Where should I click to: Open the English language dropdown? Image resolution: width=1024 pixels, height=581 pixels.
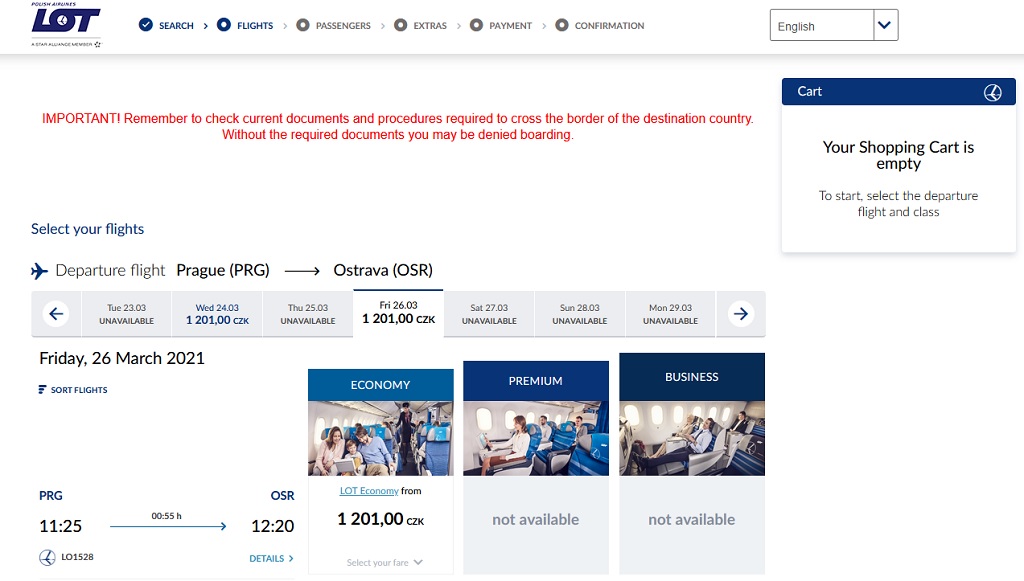click(834, 25)
